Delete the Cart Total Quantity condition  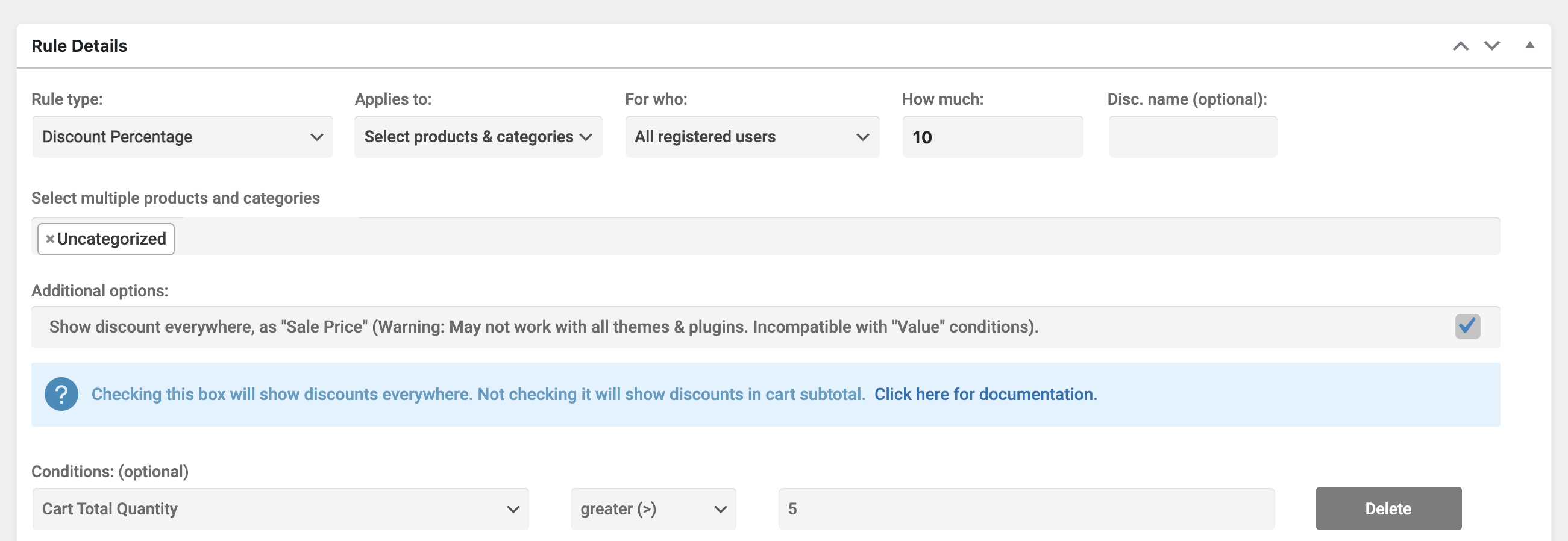click(1388, 508)
